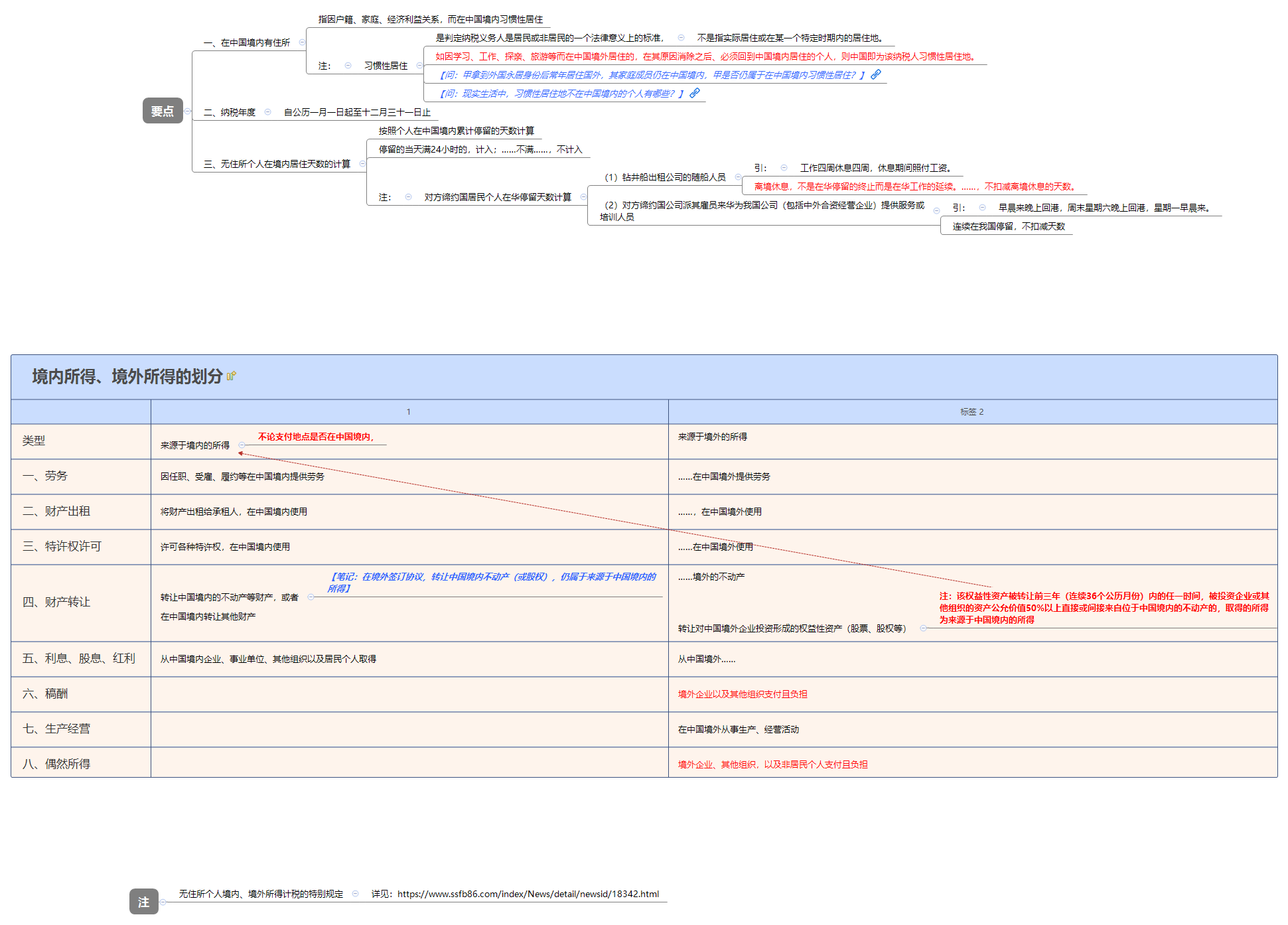Collapse the 要点 root node
Viewport: 1288px width, 925px height.
(x=188, y=111)
